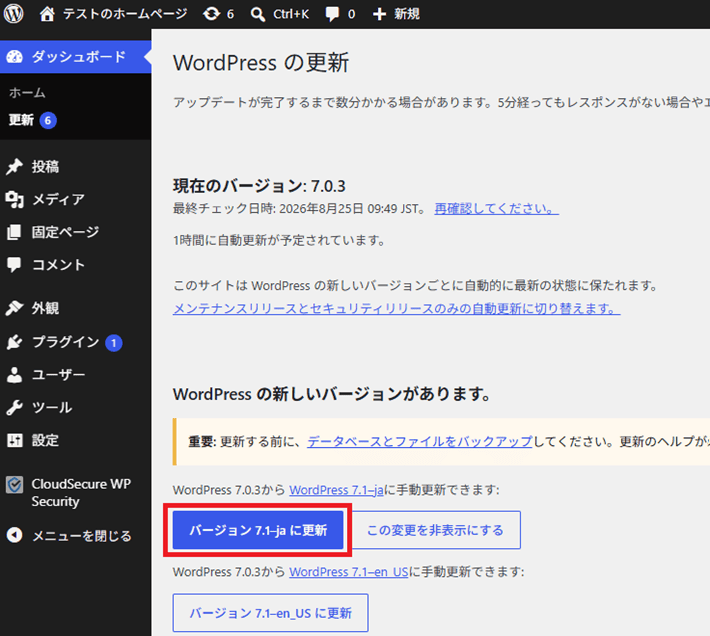Click the プラグイン plug icon

(14, 342)
